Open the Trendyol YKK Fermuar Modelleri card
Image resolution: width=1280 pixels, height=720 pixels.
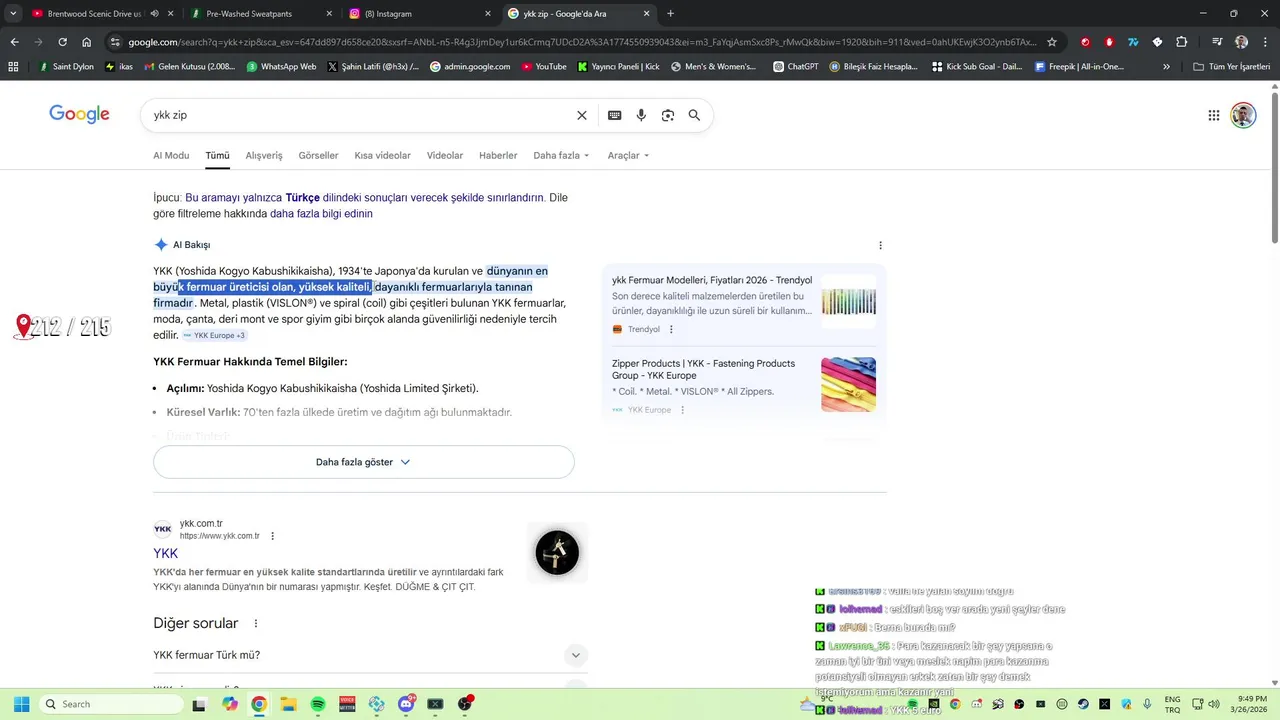[x=744, y=303]
